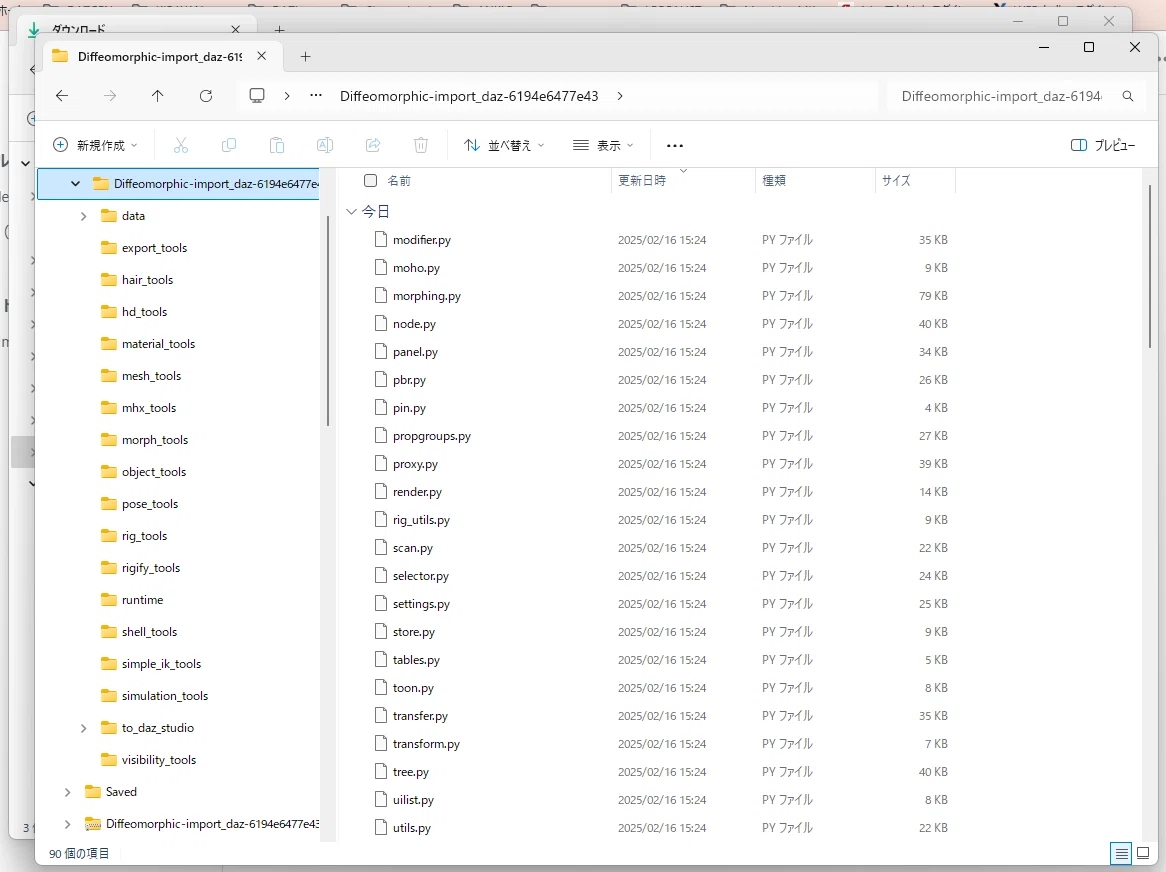This screenshot has width=1166, height=872.
Task: Open the 表示 view dropdown
Action: tap(603, 145)
